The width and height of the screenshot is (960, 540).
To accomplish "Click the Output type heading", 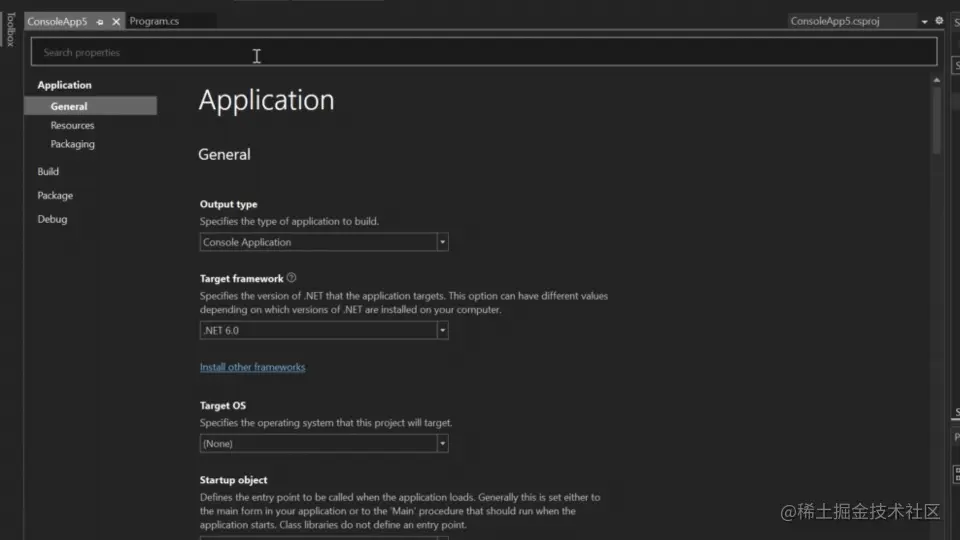I will coord(228,204).
